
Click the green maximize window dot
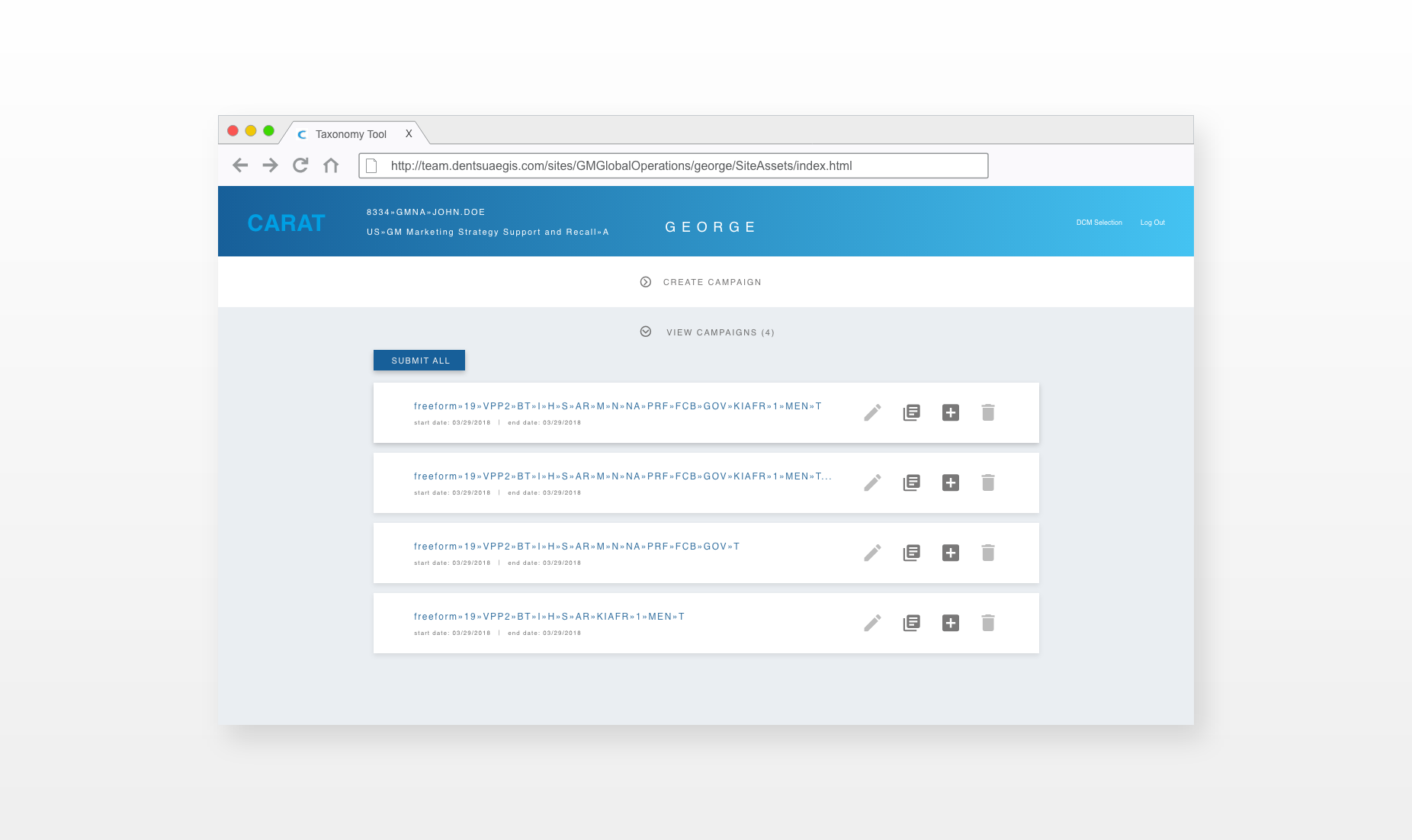click(x=268, y=130)
